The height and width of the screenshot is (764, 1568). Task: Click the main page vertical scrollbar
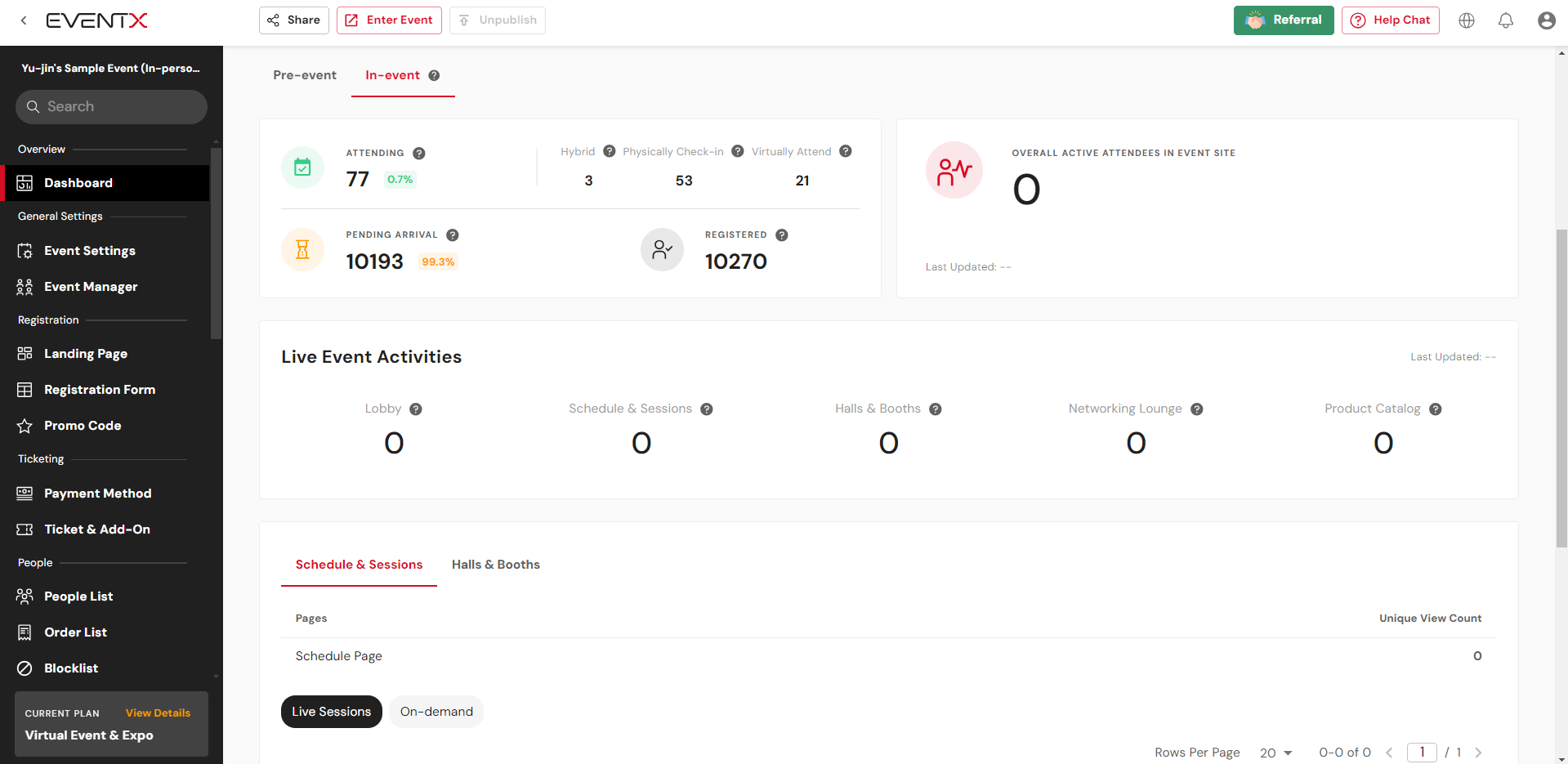pyautogui.click(x=1561, y=388)
